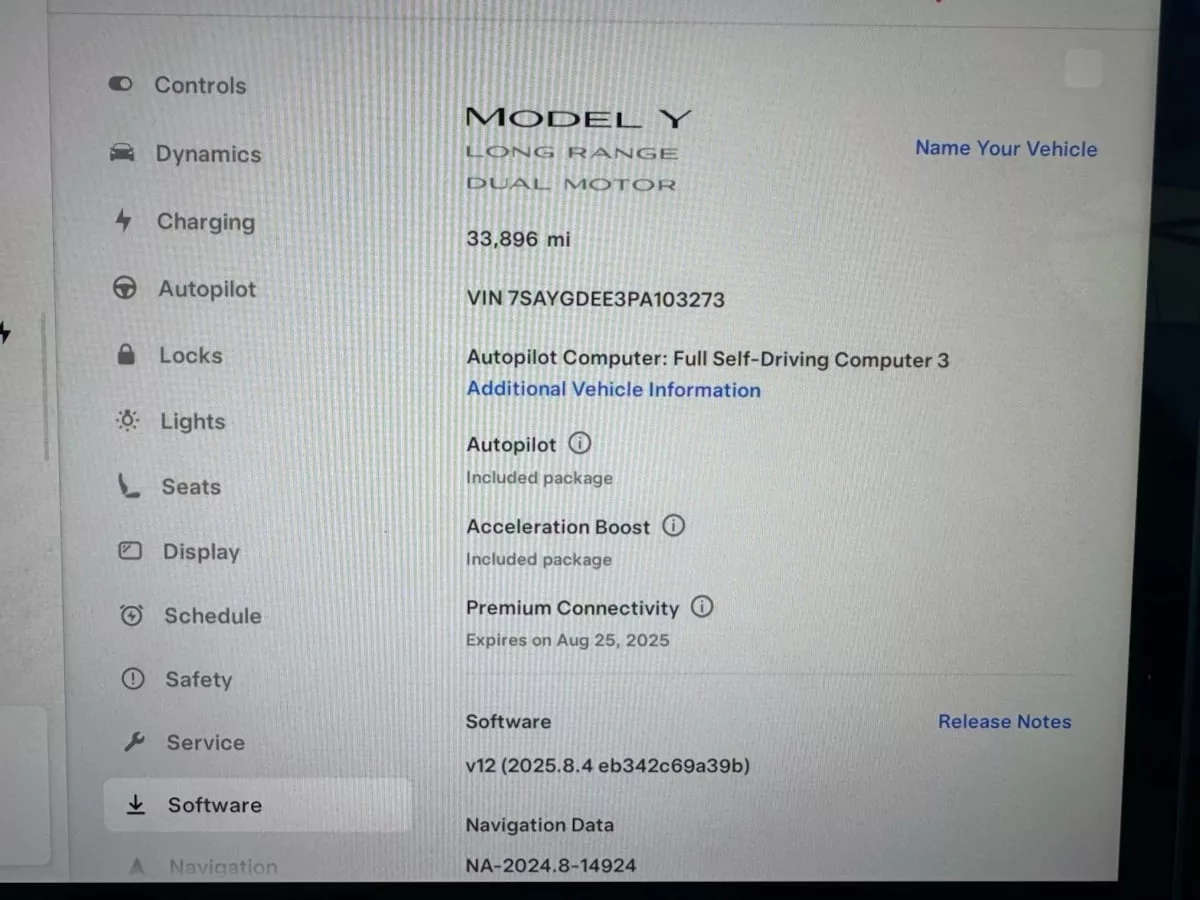1200x900 pixels.
Task: Open the Seats icon
Action: click(129, 486)
